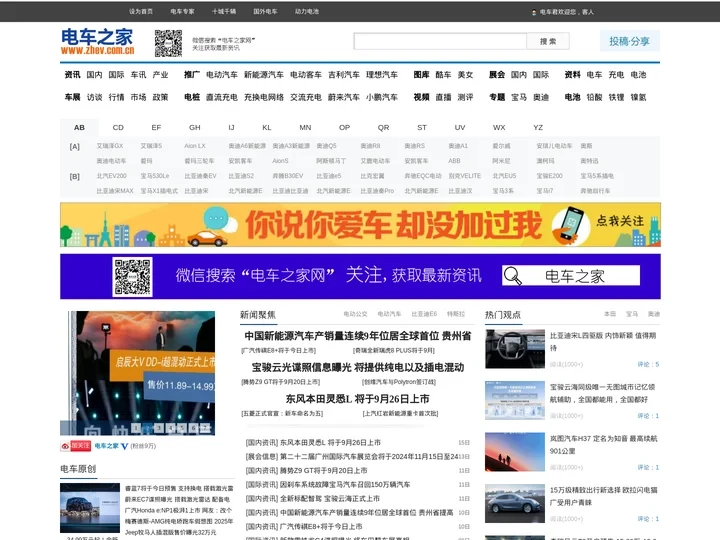This screenshot has width=720, height=540.
Task: Click 电车之家 Weibo account name
Action: [x=107, y=446]
